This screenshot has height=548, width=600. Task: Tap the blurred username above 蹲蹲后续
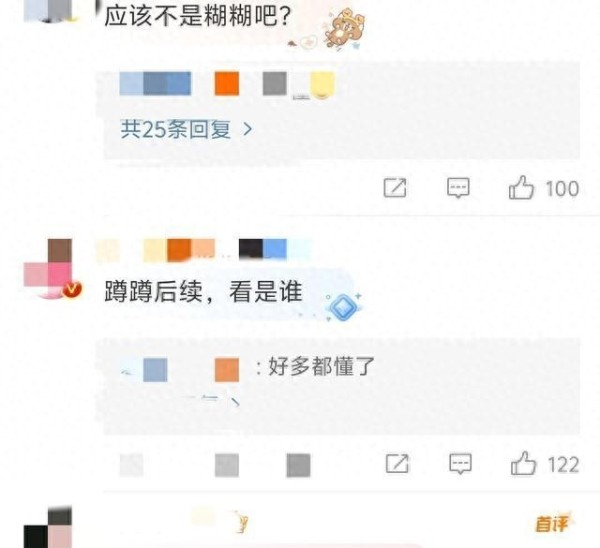click(x=203, y=250)
